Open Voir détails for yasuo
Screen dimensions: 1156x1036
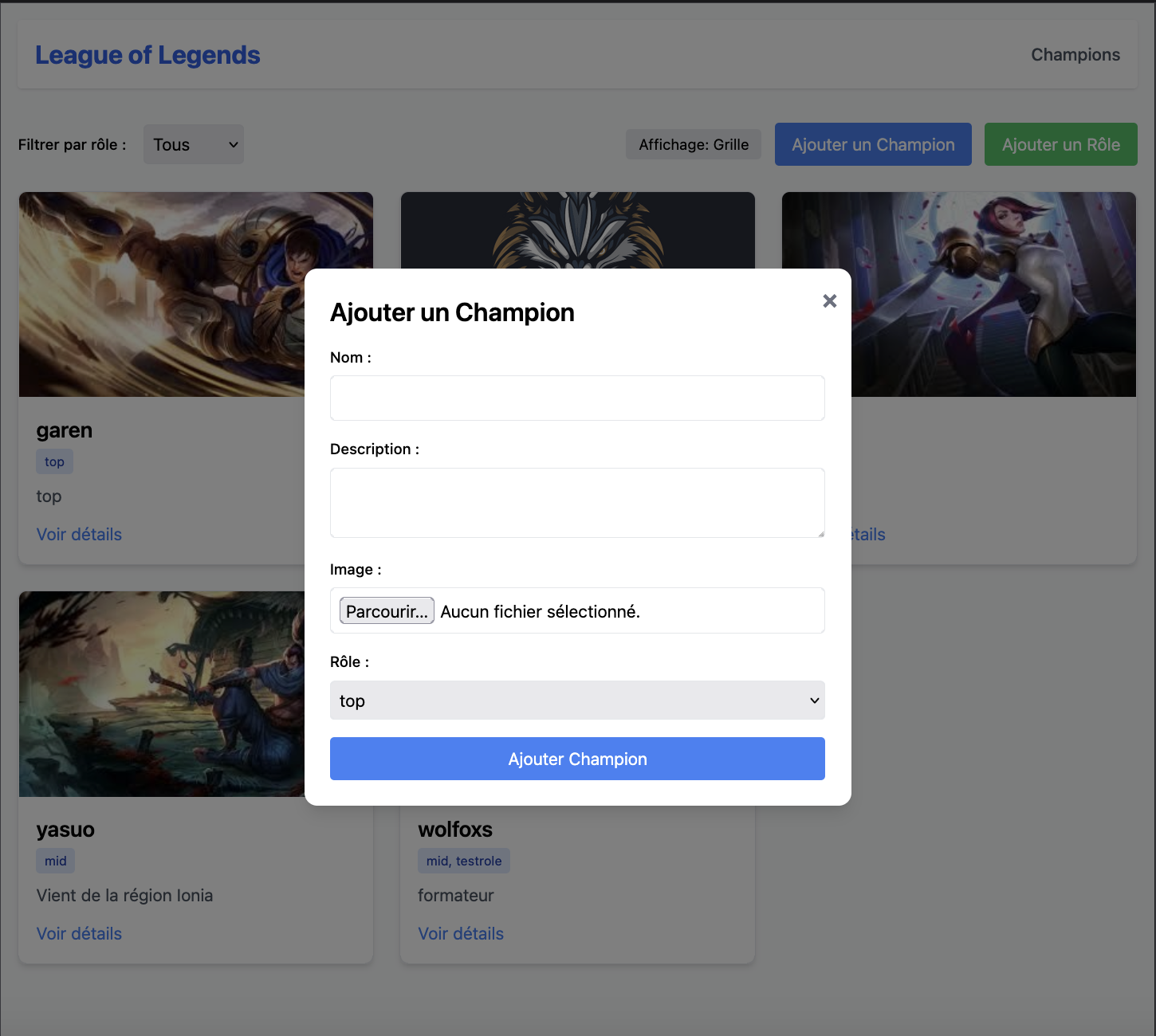click(79, 933)
